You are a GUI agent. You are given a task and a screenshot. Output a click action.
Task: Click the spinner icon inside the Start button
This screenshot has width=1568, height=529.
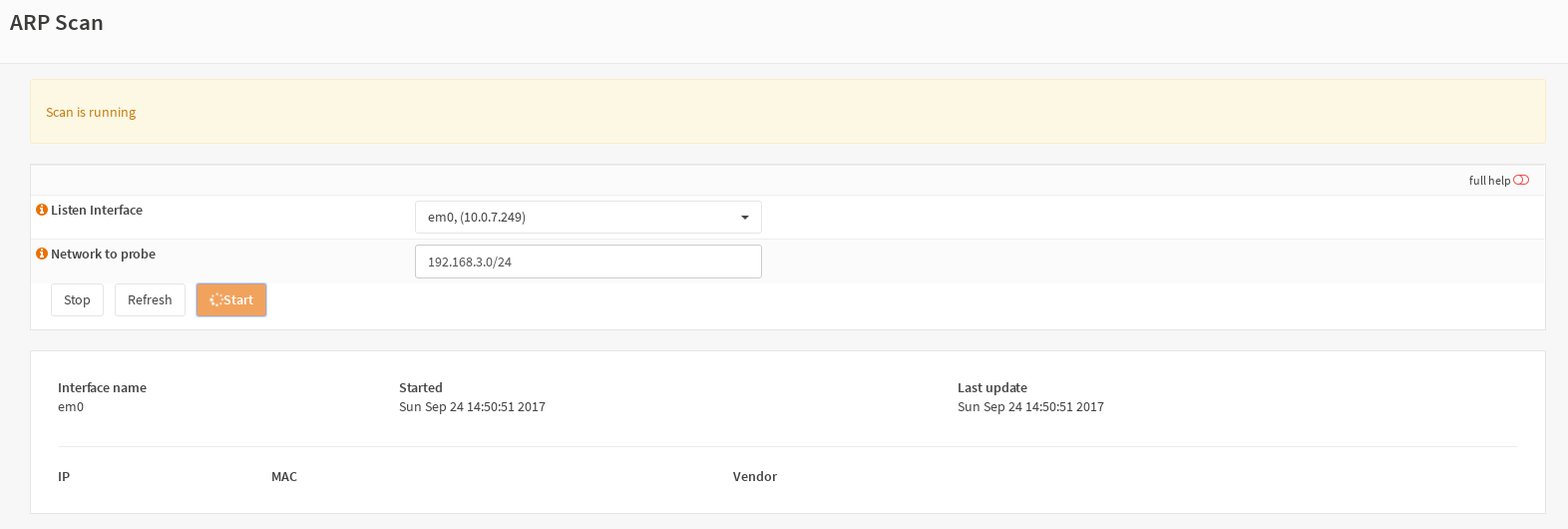215,299
